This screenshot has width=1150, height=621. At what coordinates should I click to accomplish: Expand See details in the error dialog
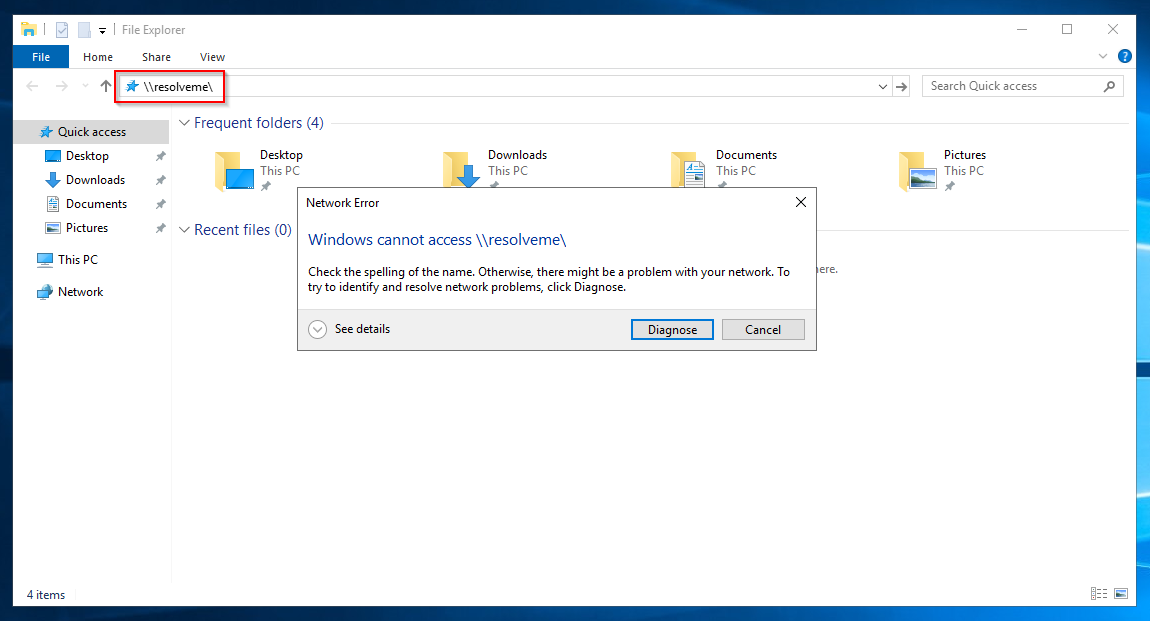(x=349, y=329)
